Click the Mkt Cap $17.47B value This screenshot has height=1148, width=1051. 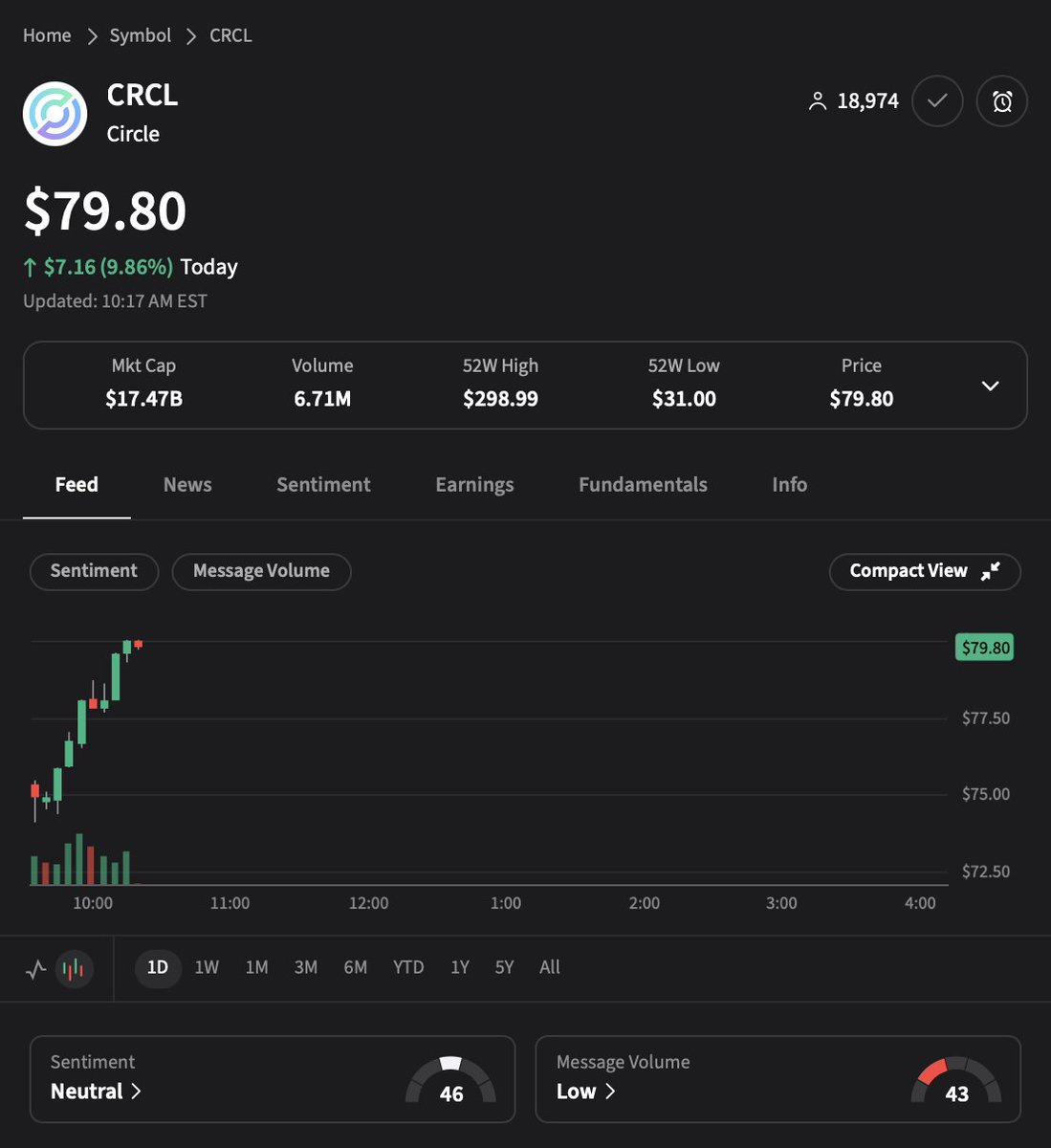coord(143,399)
